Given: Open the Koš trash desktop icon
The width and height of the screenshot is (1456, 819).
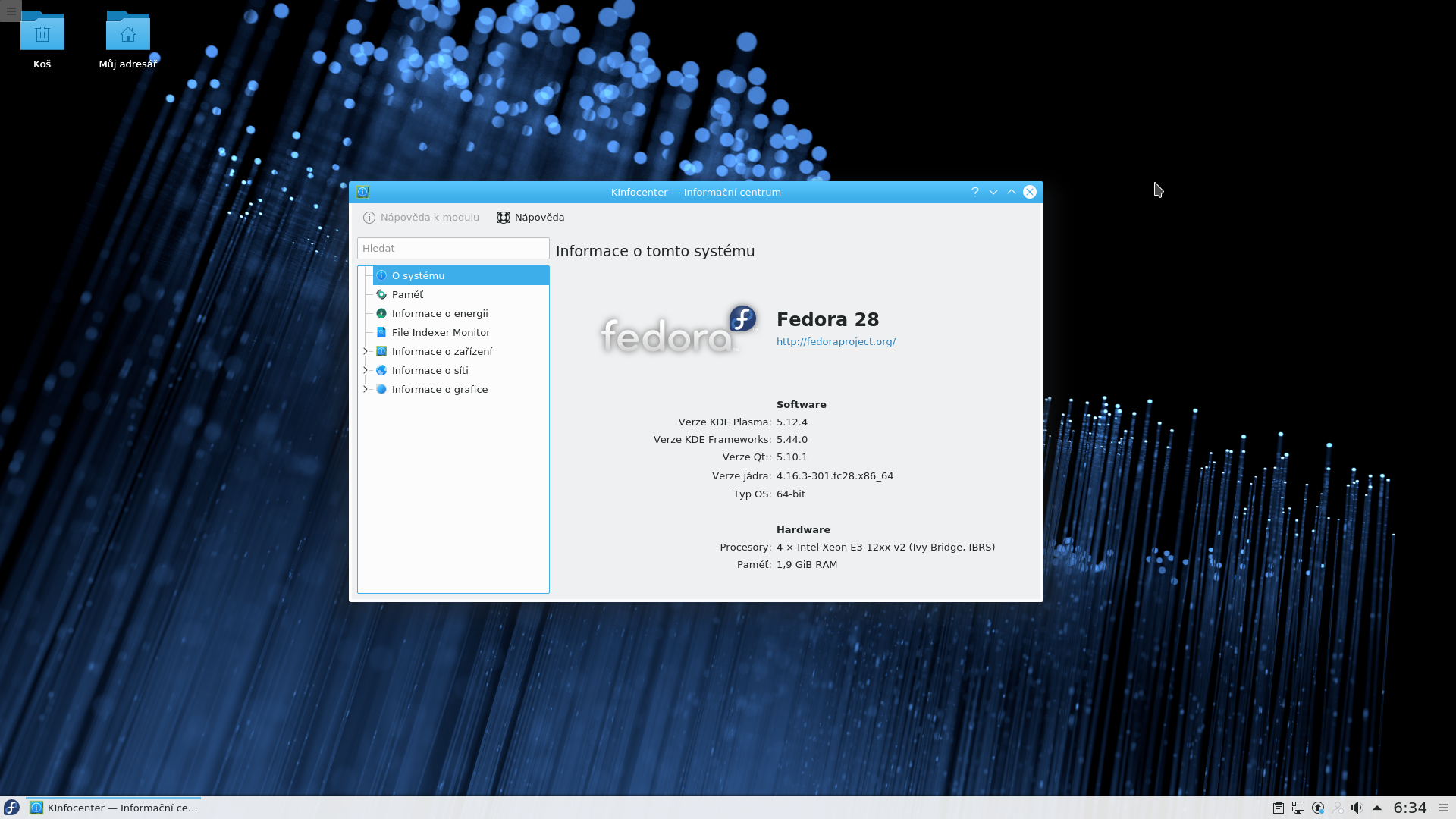Looking at the screenshot, I should [x=42, y=34].
